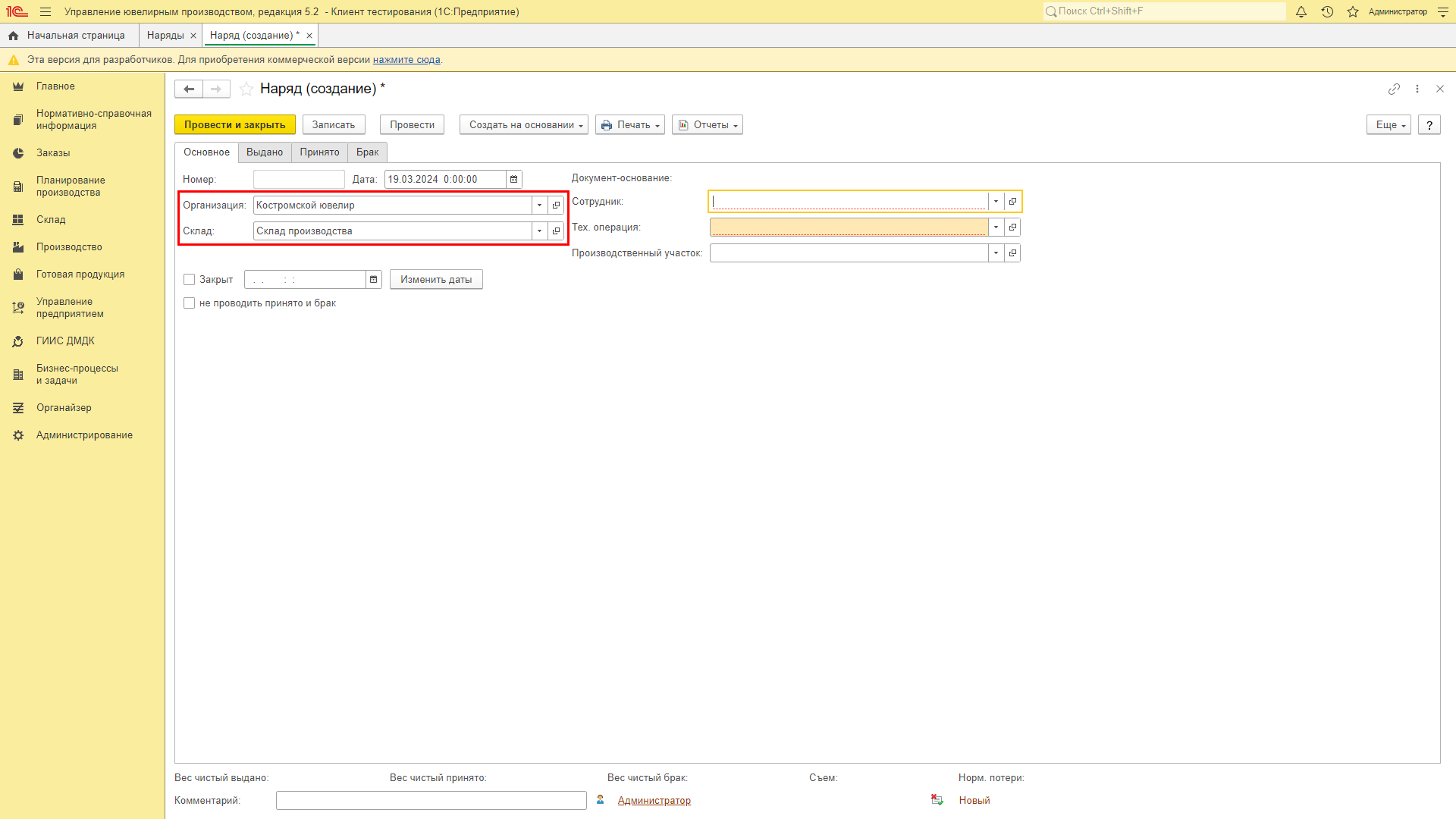Open the Администратор link at bottom

pyautogui.click(x=654, y=801)
